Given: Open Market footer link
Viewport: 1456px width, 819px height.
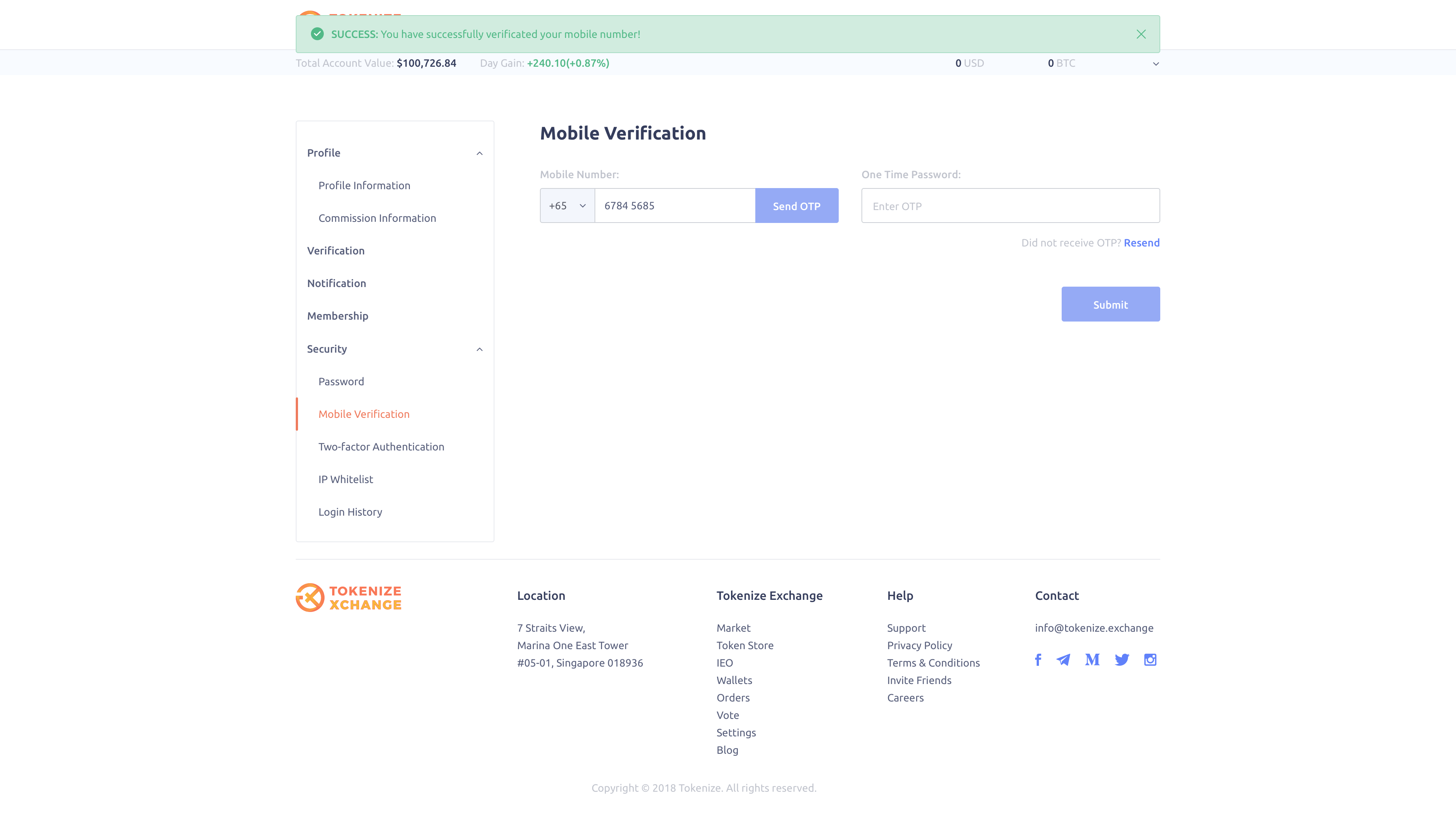Looking at the screenshot, I should [733, 628].
